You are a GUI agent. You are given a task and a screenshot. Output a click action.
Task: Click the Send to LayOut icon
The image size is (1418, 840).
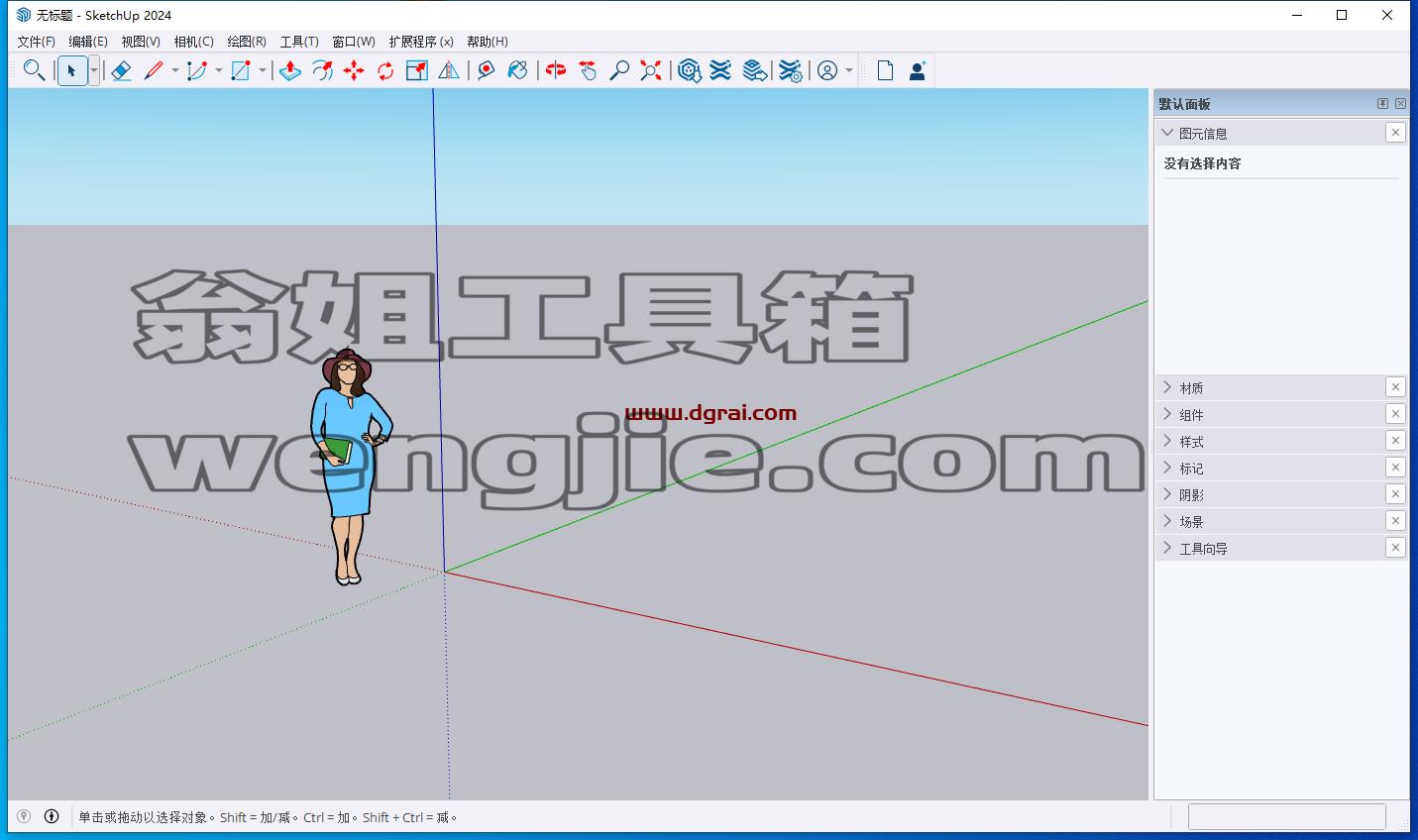(x=755, y=70)
